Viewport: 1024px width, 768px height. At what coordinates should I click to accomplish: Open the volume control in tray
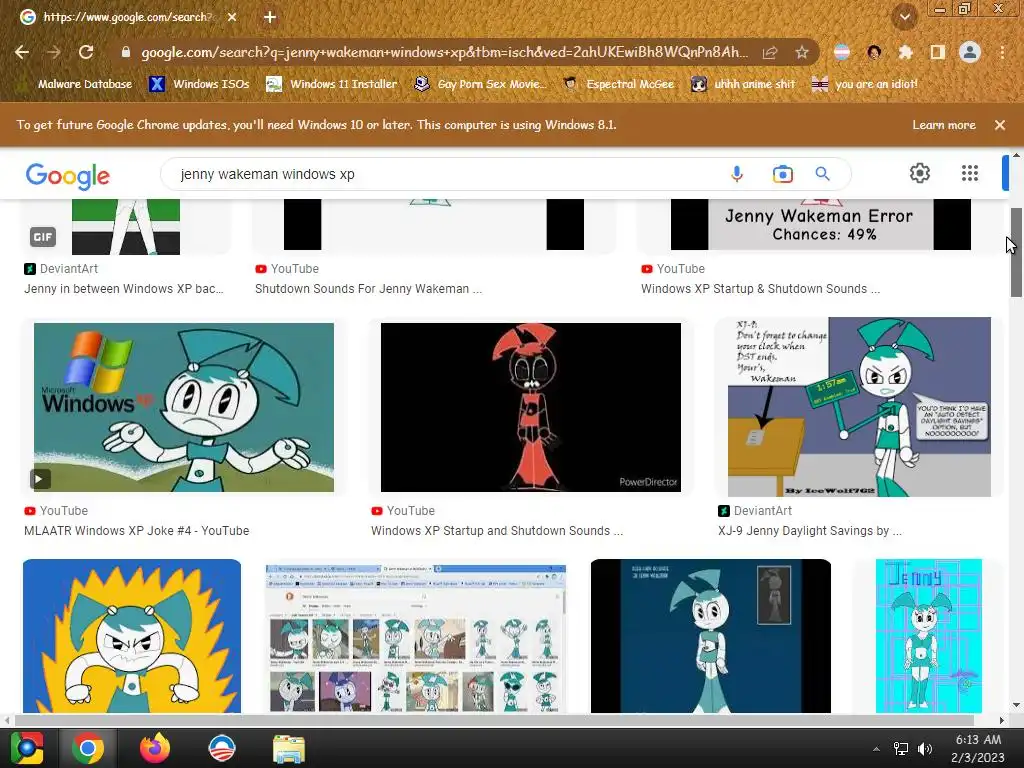925,749
